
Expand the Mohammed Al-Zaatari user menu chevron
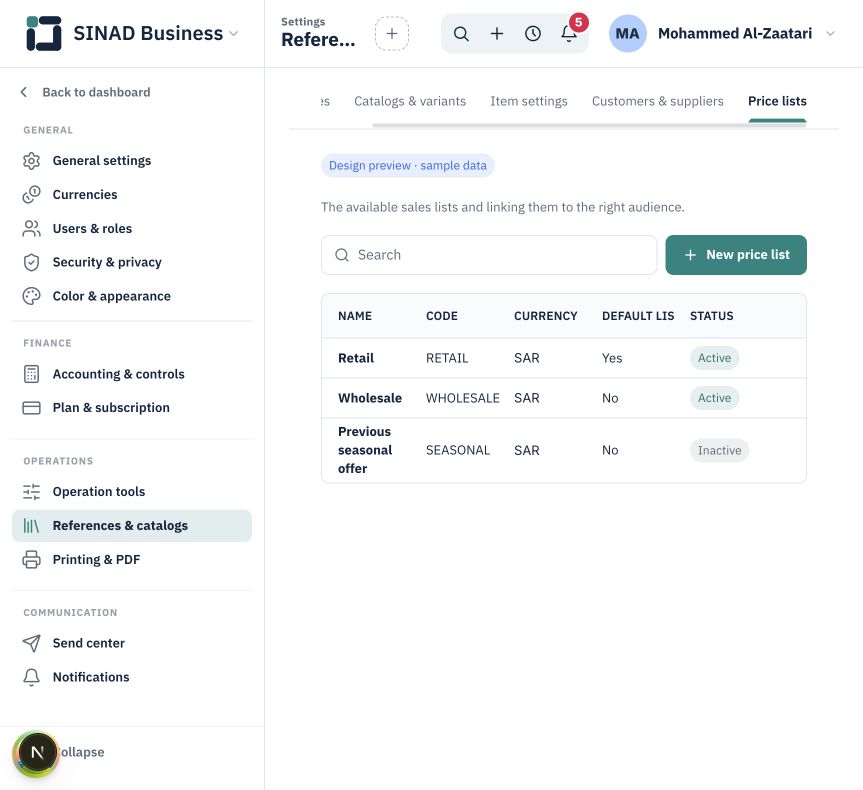(831, 34)
